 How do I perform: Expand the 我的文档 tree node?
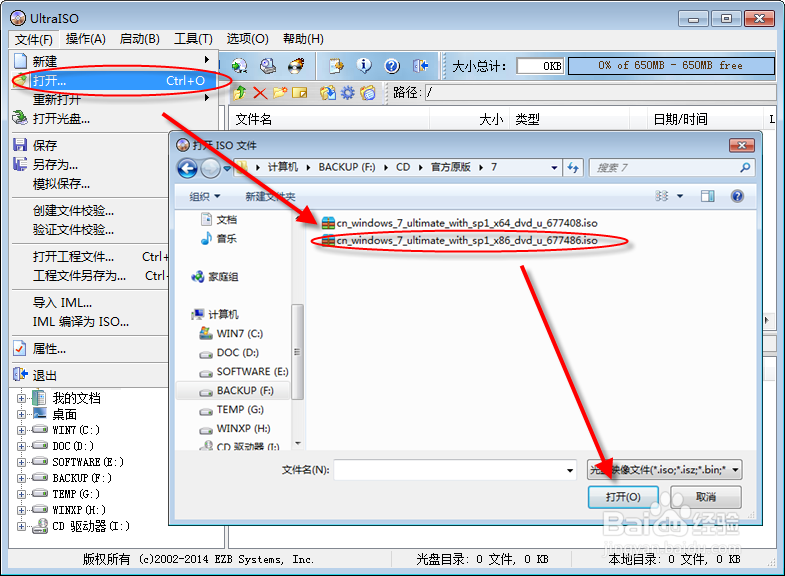tap(22, 399)
